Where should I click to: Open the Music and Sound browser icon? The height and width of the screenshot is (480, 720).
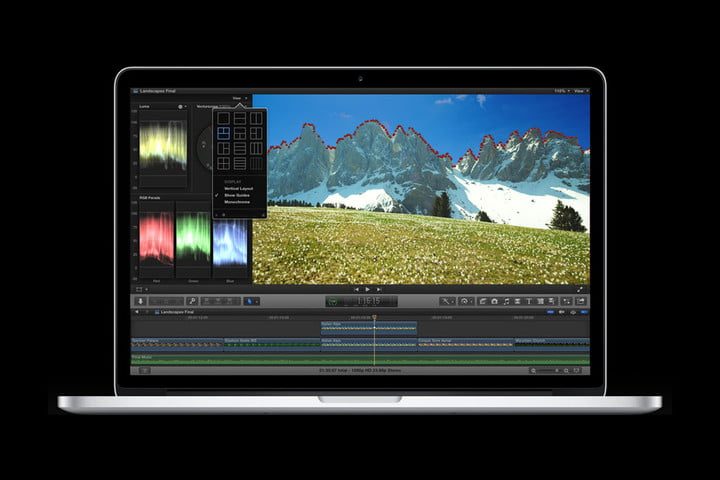tap(506, 301)
